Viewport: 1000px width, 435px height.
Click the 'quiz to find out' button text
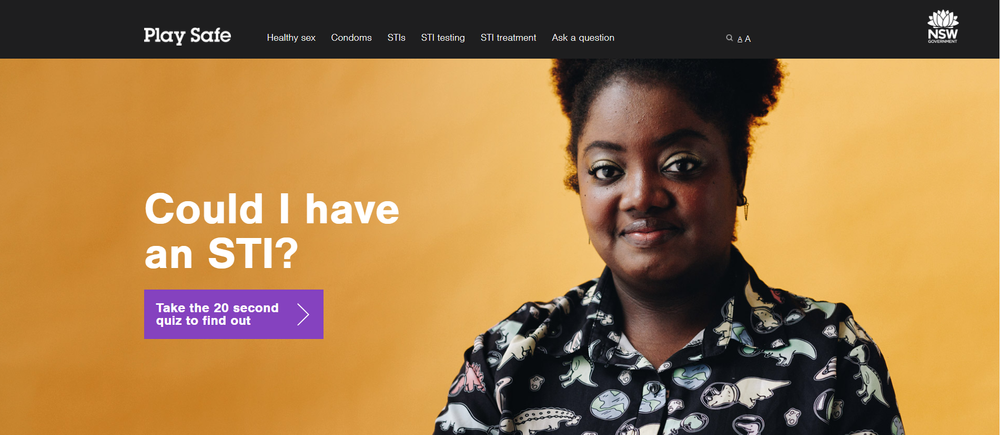click(203, 321)
